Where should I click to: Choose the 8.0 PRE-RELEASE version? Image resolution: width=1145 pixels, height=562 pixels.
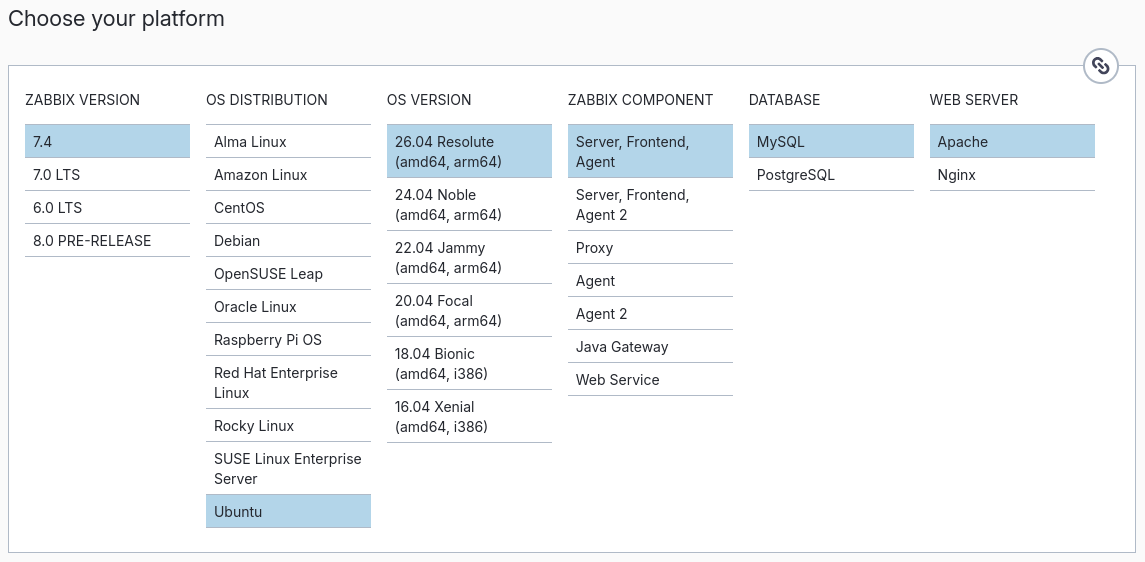tap(107, 241)
